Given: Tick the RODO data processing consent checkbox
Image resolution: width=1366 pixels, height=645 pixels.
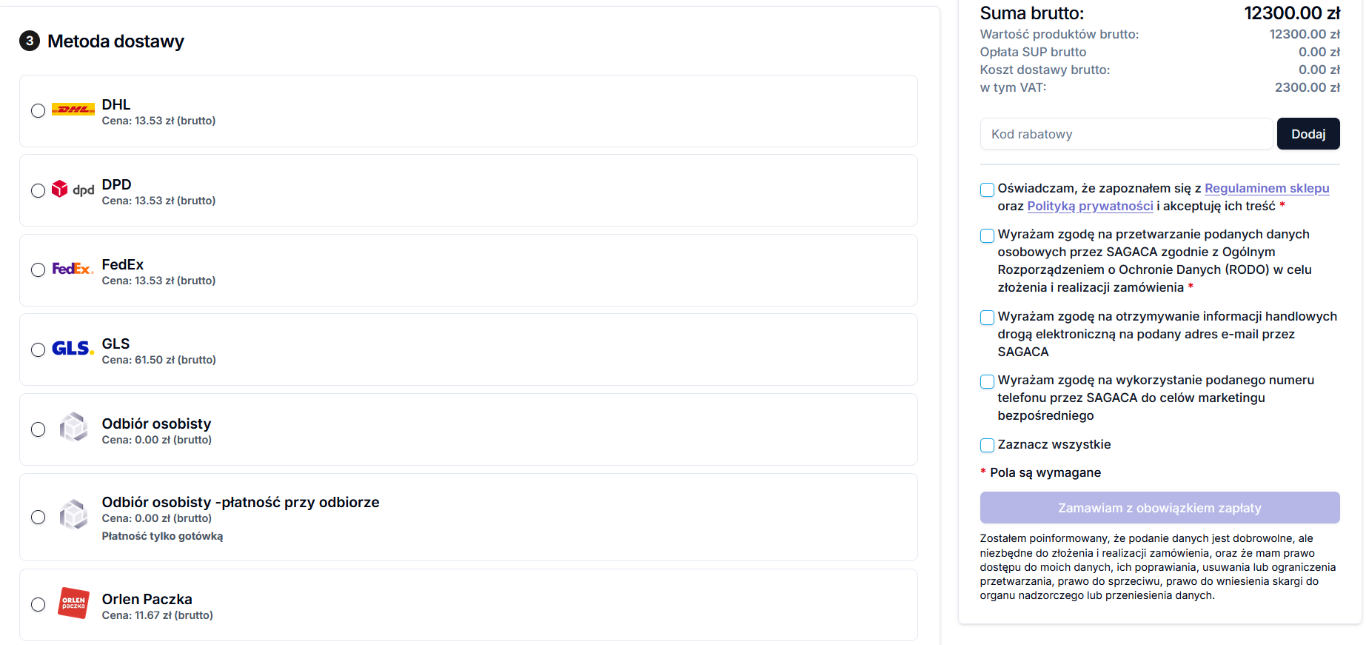Looking at the screenshot, I should click(987, 236).
